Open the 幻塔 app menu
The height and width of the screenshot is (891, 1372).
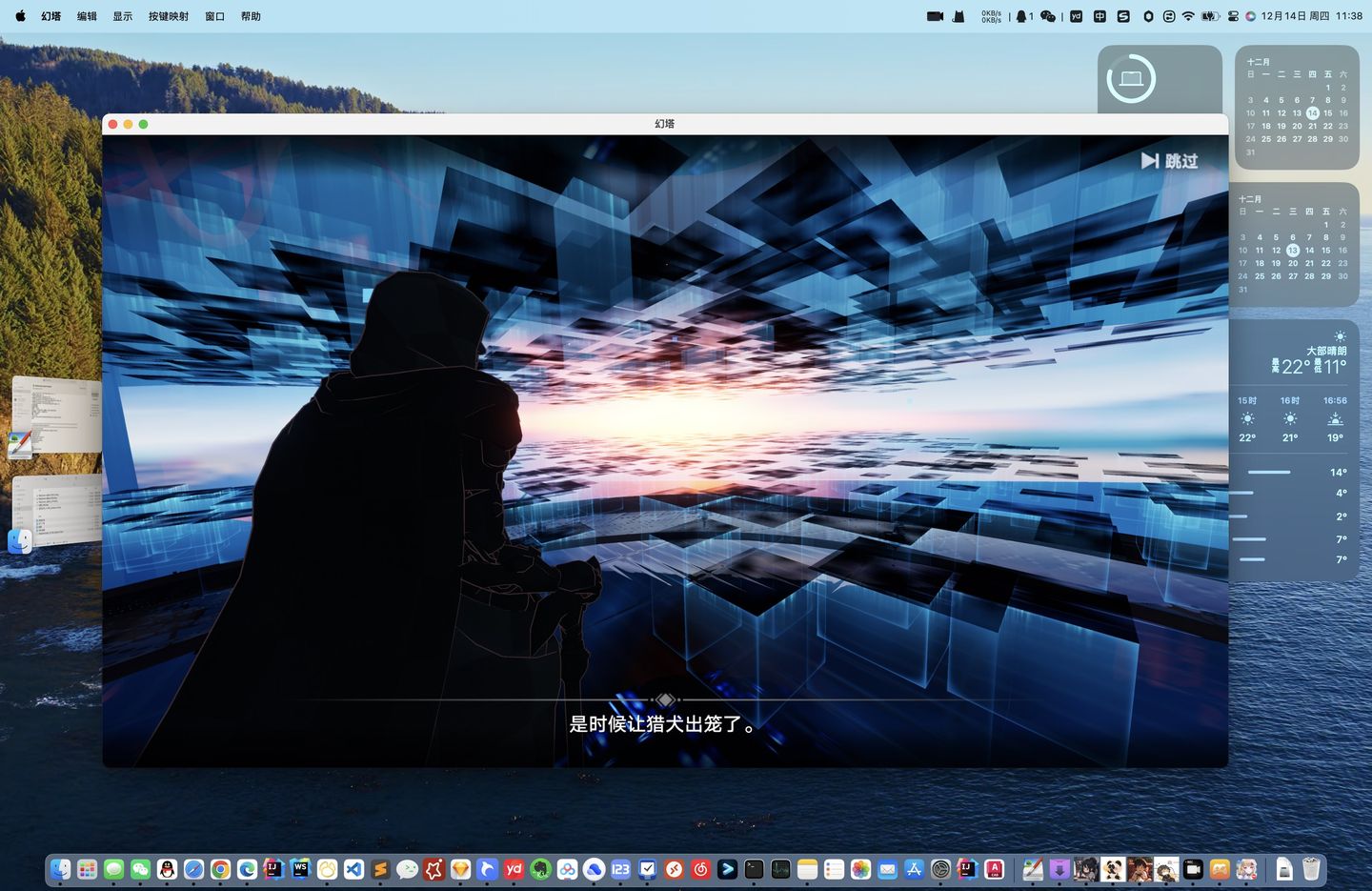click(x=51, y=16)
